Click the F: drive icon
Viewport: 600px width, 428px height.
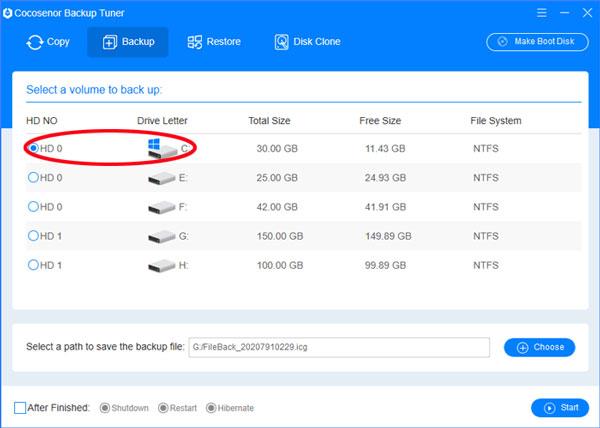[162, 207]
